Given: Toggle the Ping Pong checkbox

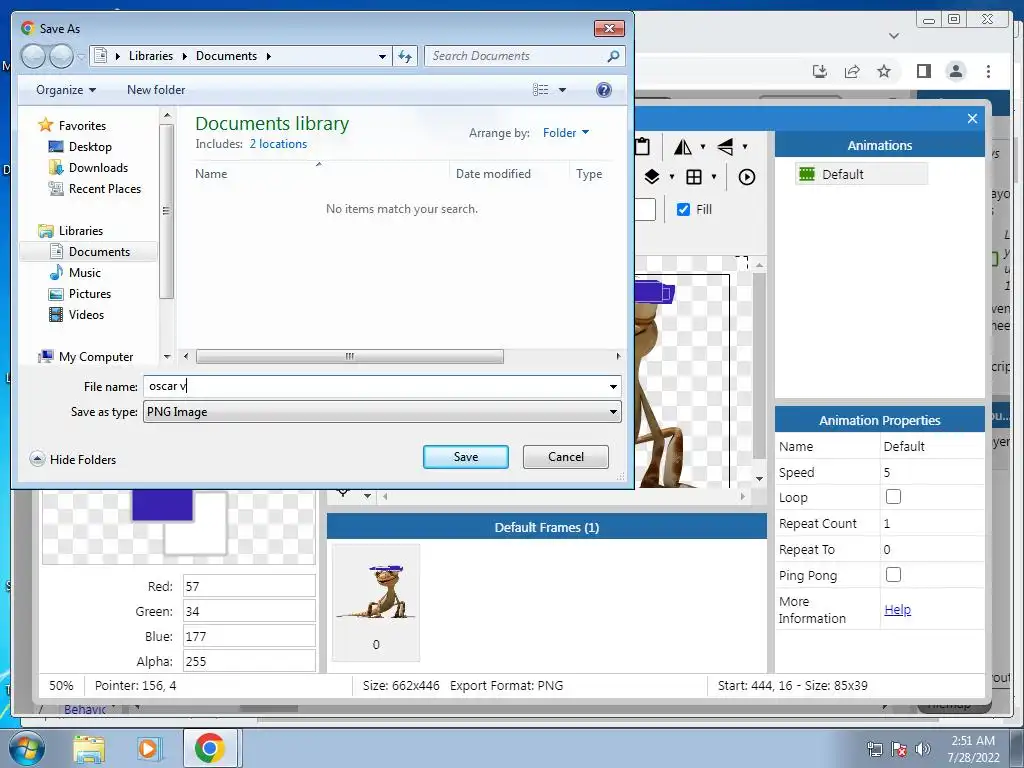Looking at the screenshot, I should (893, 575).
